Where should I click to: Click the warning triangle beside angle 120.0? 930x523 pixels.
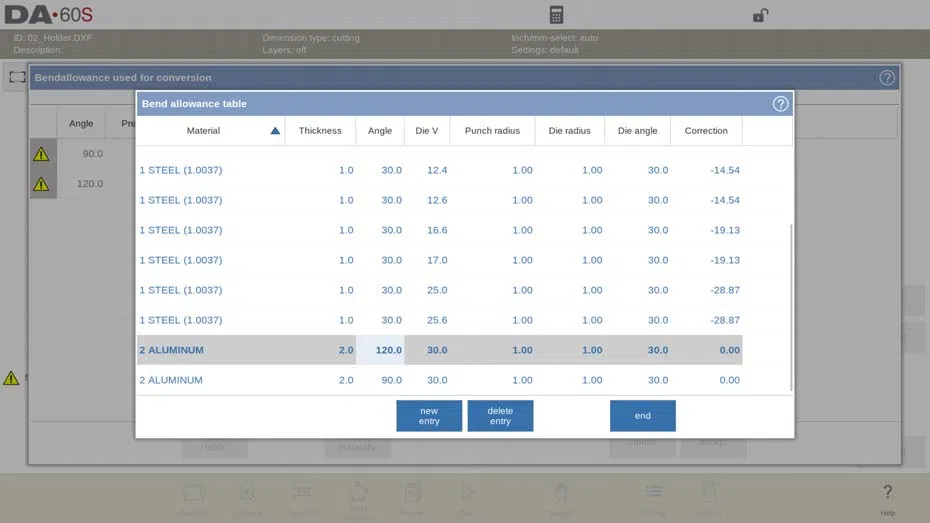pos(41,184)
